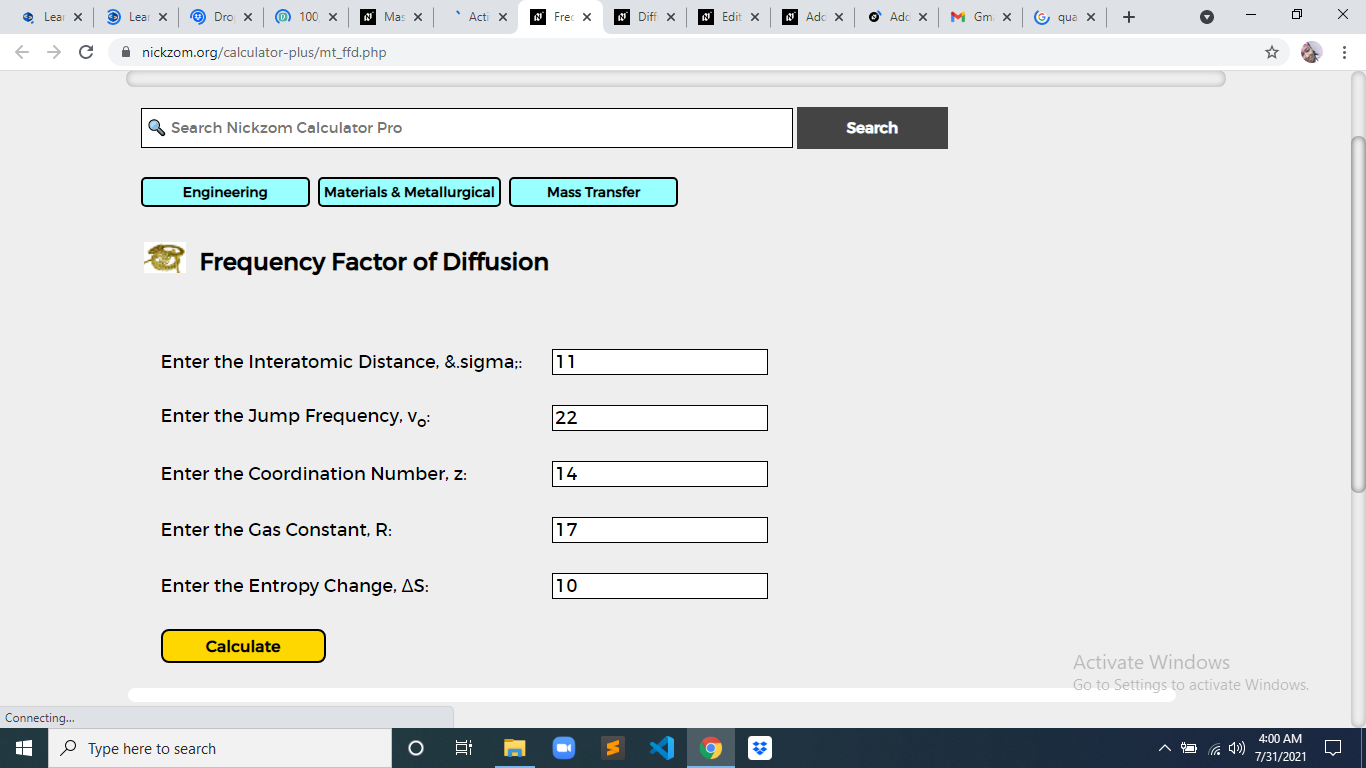This screenshot has height=768, width=1366.
Task: Switch to the Google 'qua' tab
Action: coord(1064,17)
